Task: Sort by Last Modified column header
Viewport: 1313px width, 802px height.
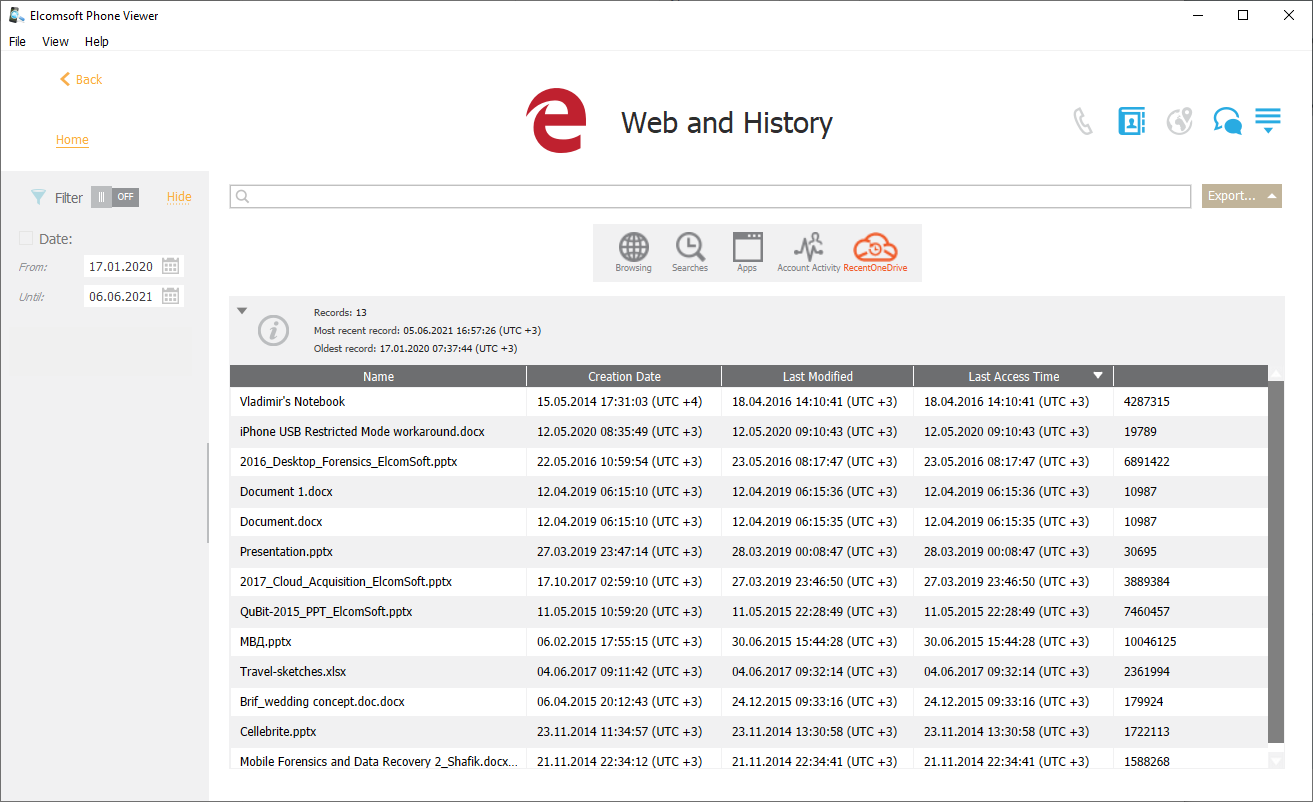Action: point(817,376)
